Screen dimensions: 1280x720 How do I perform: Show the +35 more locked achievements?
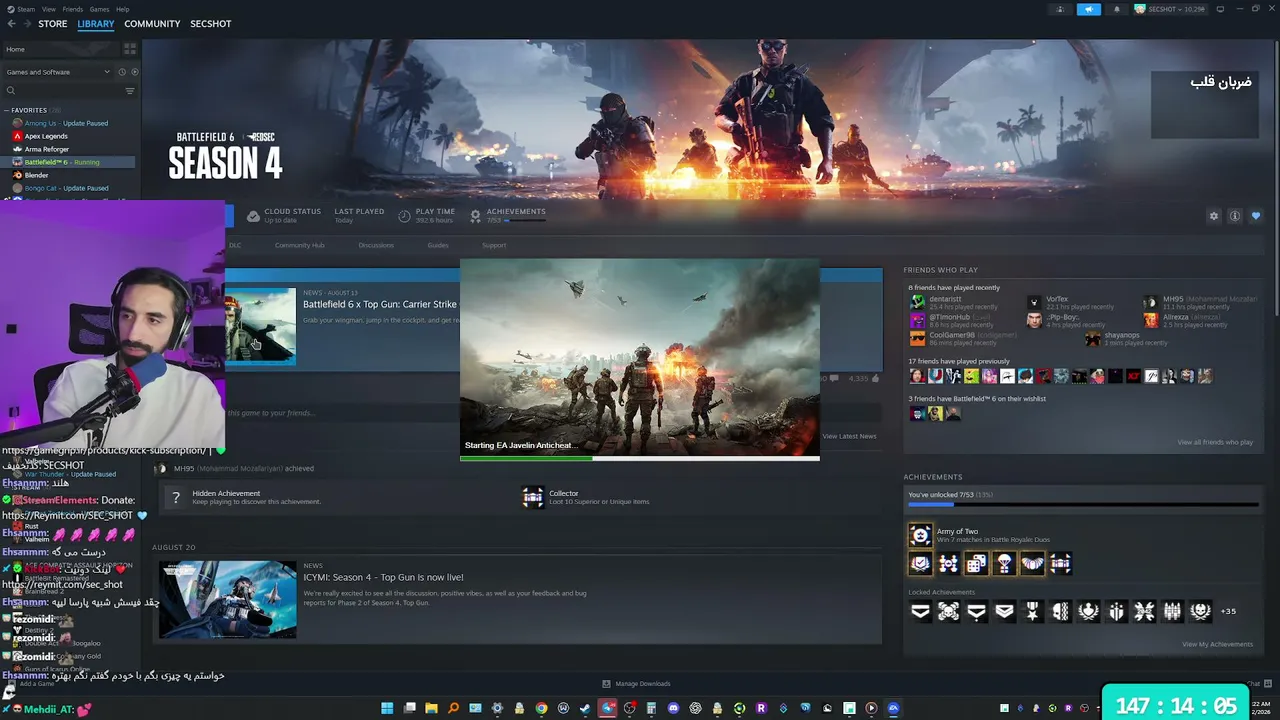pos(1229,611)
